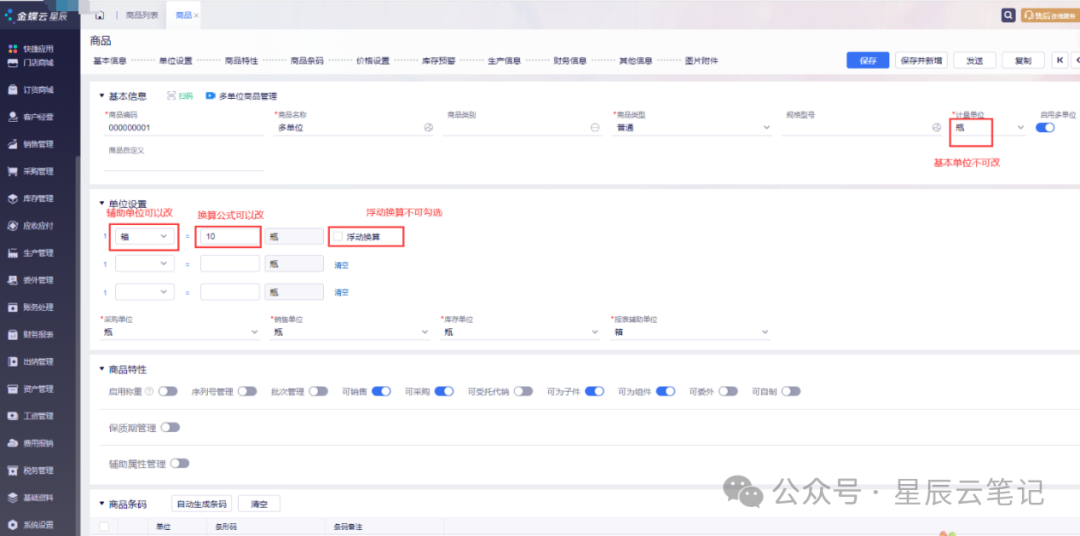Click 自动生成条码 button
The height and width of the screenshot is (536, 1080).
tap(202, 504)
